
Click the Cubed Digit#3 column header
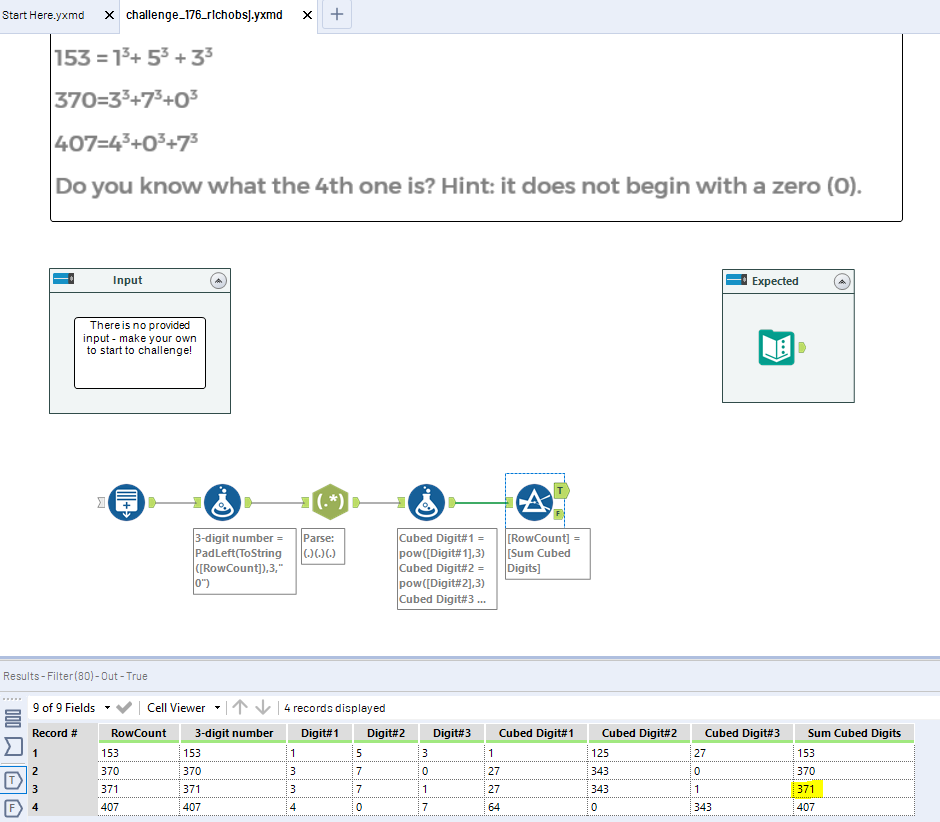742,733
